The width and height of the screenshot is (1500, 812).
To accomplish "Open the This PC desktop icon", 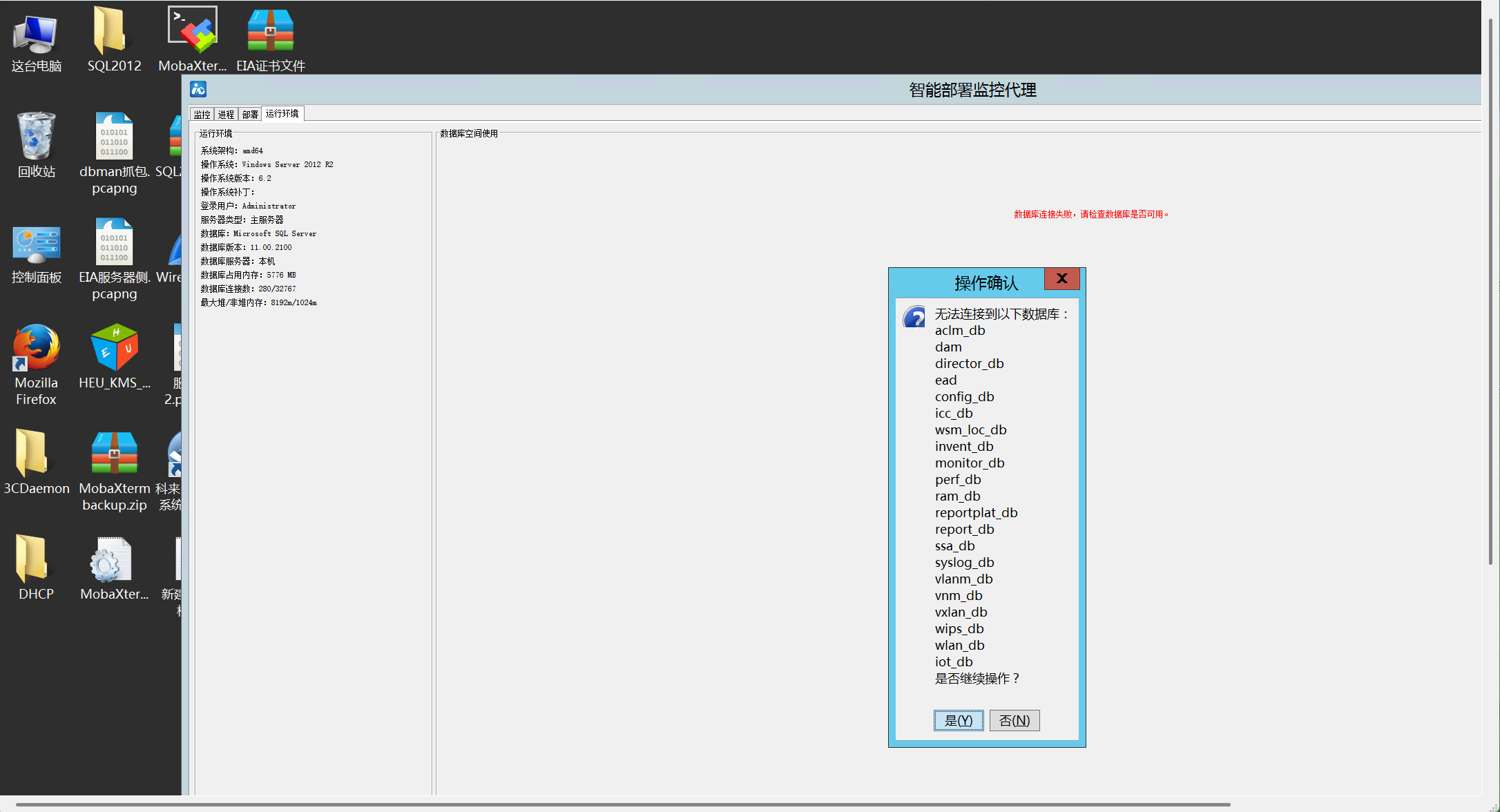I will click(36, 35).
